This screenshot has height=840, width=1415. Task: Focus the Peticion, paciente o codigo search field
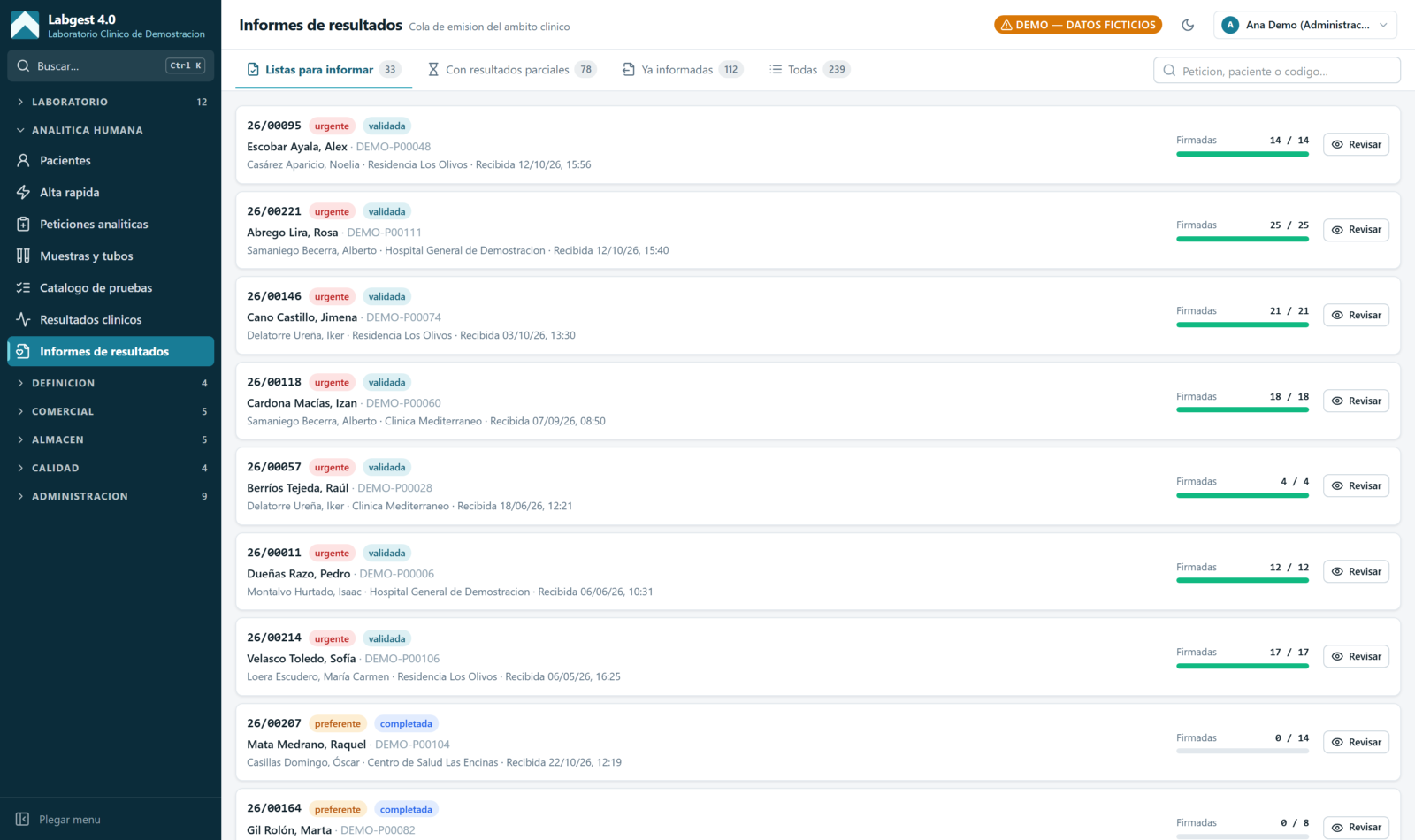[1276, 71]
